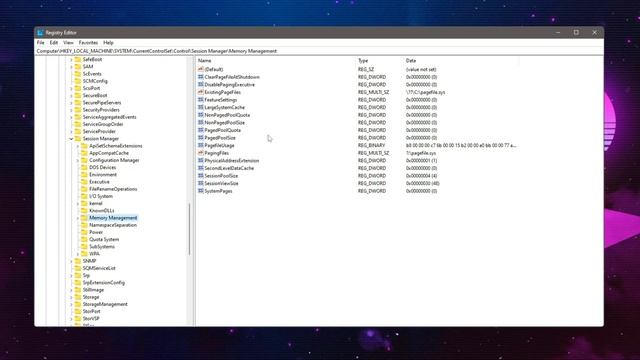Click the REG_BINARY type of PagefileUsage

371,145
